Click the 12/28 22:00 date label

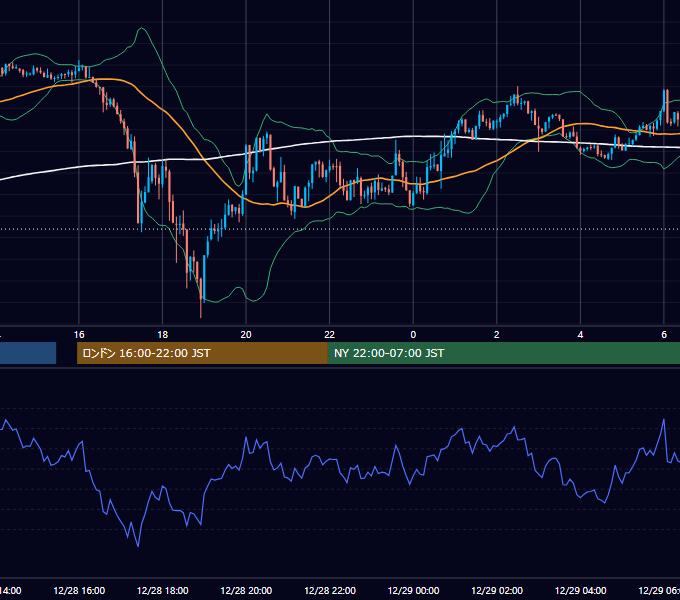click(330, 590)
